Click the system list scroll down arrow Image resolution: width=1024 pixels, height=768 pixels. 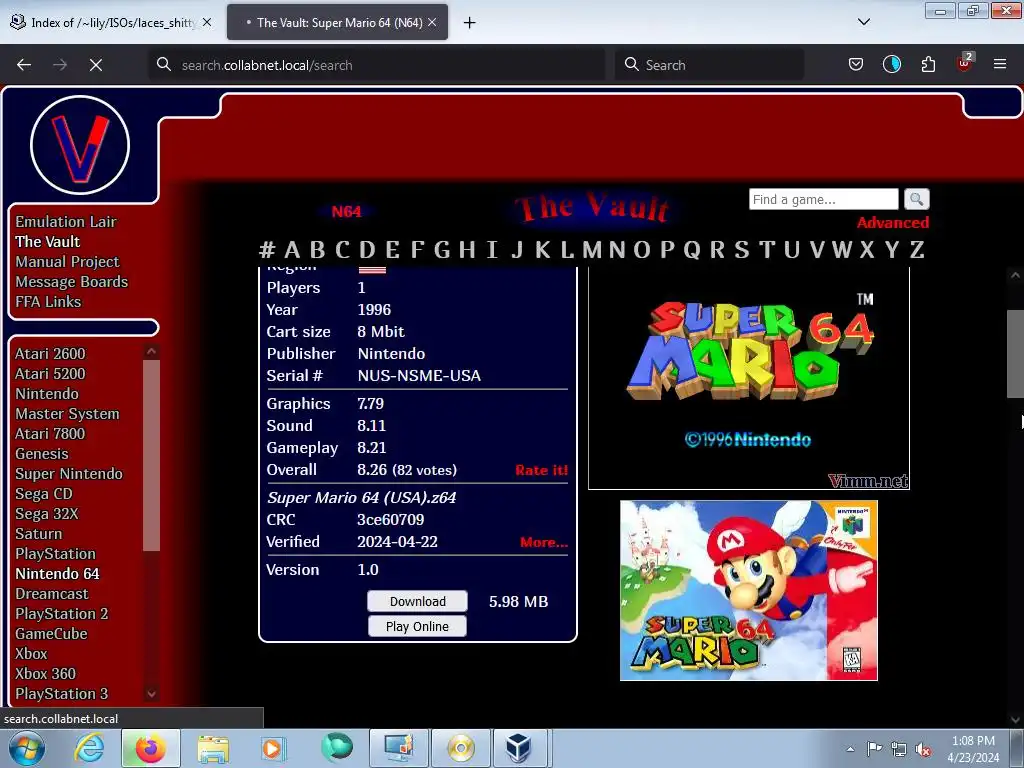pos(152,694)
